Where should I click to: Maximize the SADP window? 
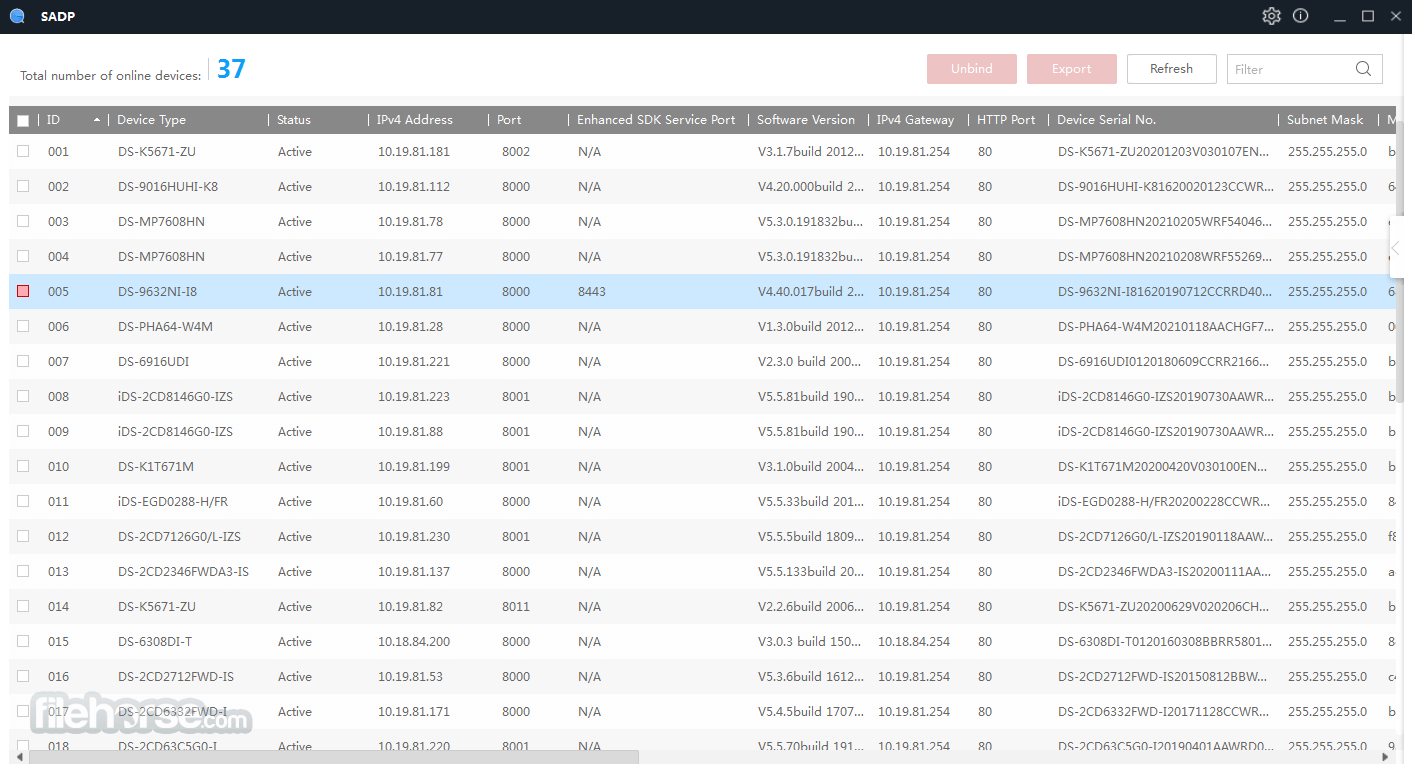pos(1368,16)
